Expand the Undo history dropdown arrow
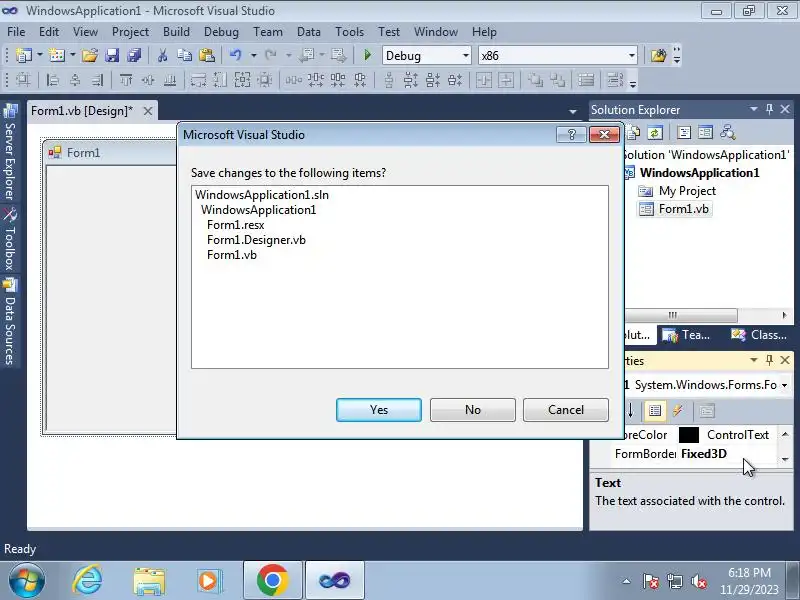The image size is (800, 600). [x=253, y=55]
